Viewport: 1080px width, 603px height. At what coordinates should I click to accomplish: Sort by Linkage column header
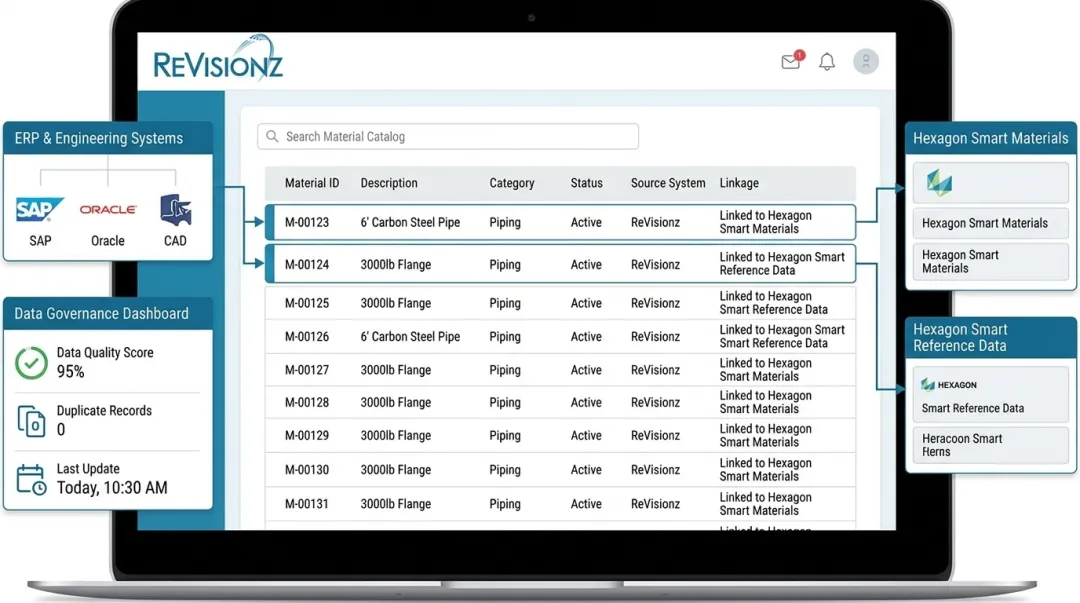click(739, 183)
